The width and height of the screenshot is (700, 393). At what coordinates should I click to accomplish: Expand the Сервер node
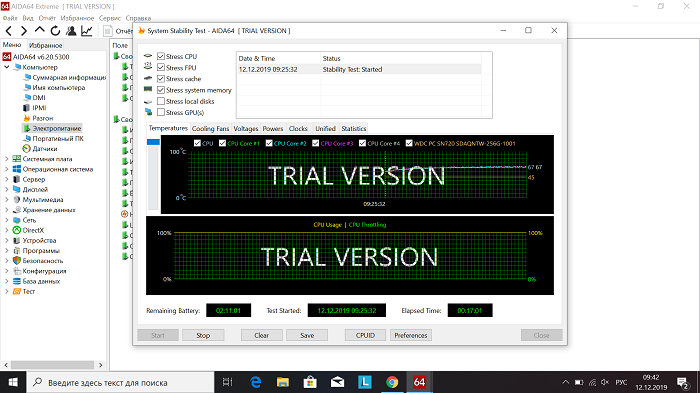point(7,179)
